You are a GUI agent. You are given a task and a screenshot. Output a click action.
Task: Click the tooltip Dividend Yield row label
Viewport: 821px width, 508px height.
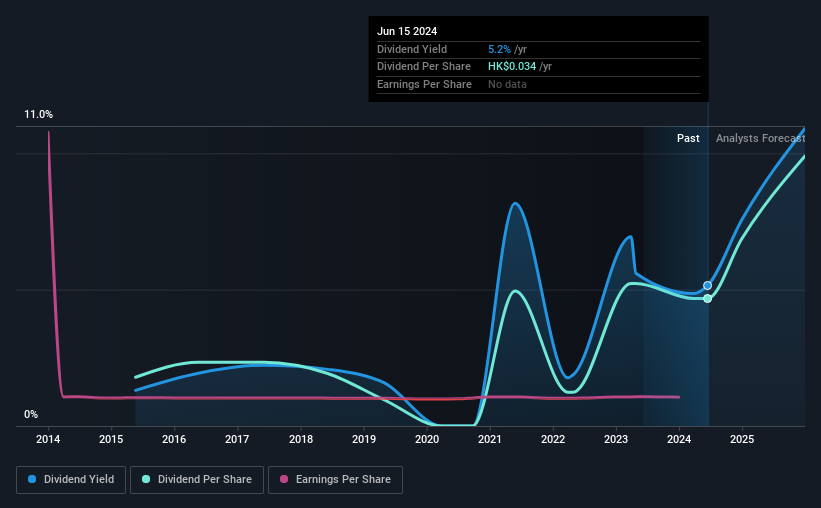pos(412,49)
